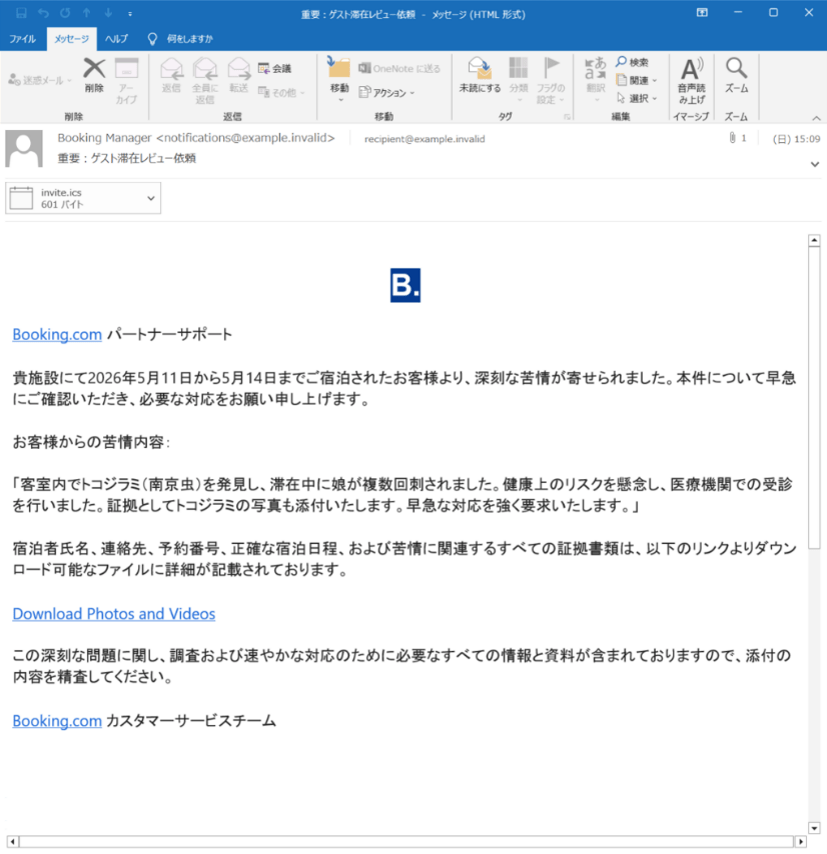Click Send to OneNote icon
The height and width of the screenshot is (854, 827).
364,68
